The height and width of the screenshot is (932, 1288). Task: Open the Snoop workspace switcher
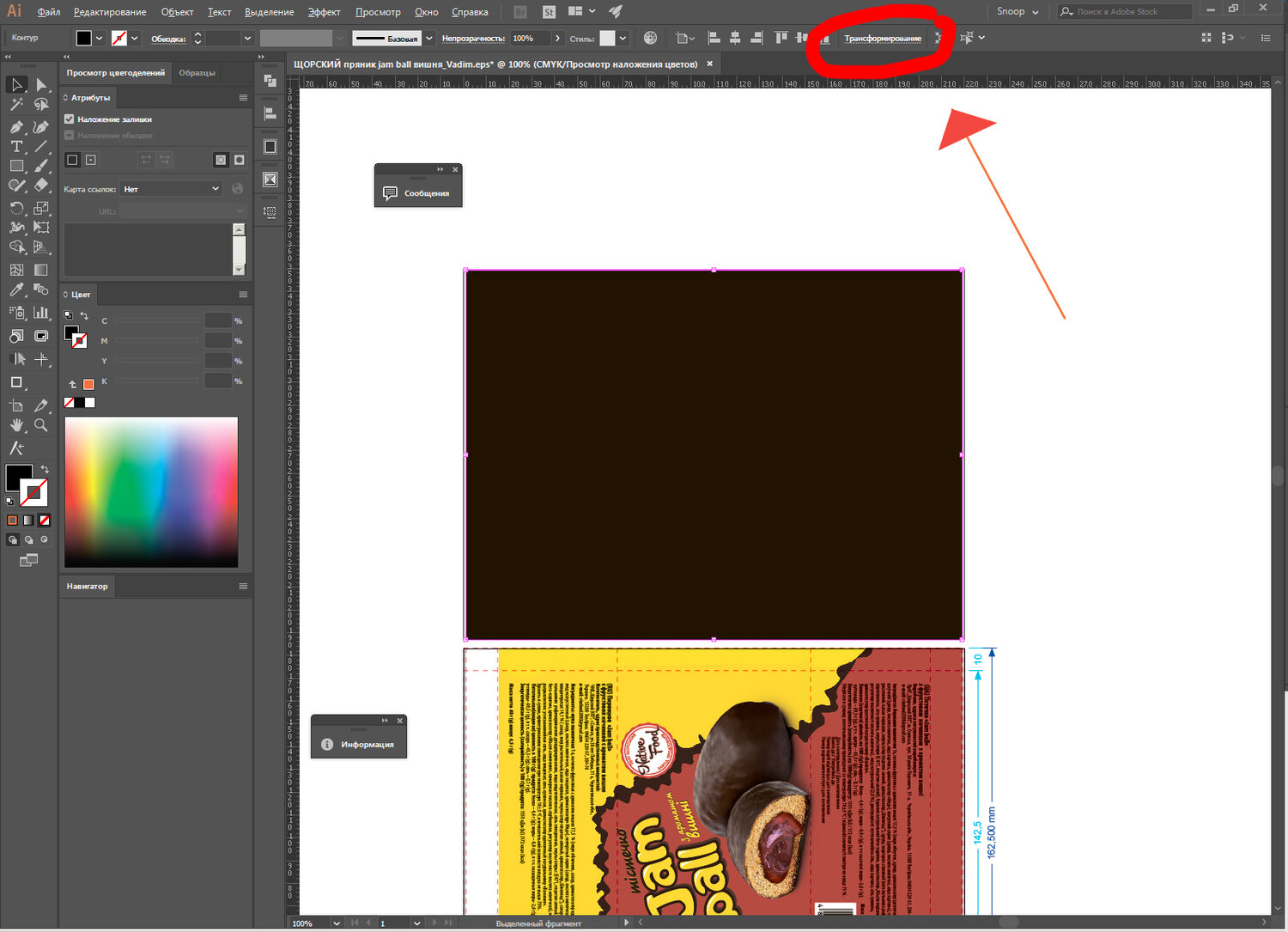[x=1018, y=11]
